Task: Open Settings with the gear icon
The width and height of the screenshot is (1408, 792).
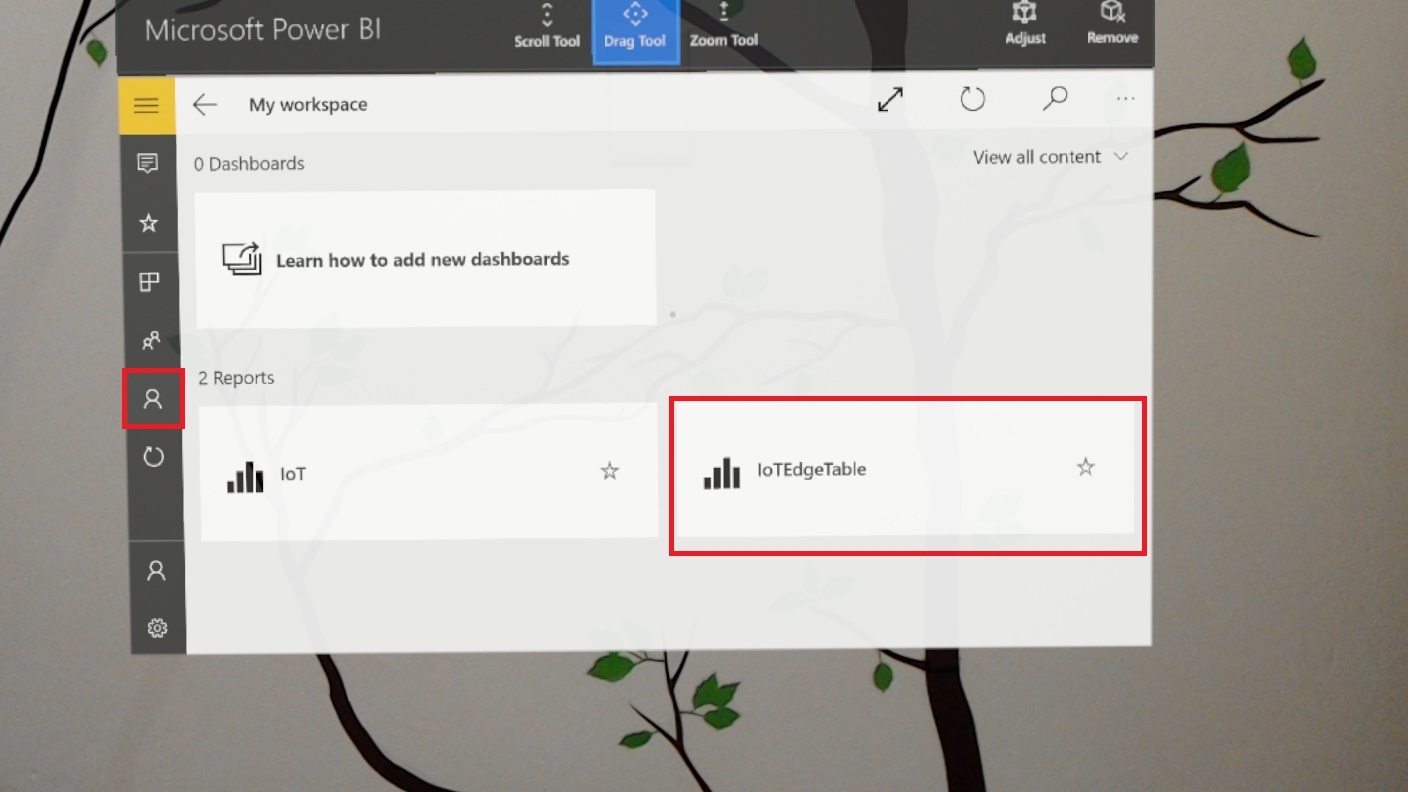Action: pyautogui.click(x=157, y=628)
